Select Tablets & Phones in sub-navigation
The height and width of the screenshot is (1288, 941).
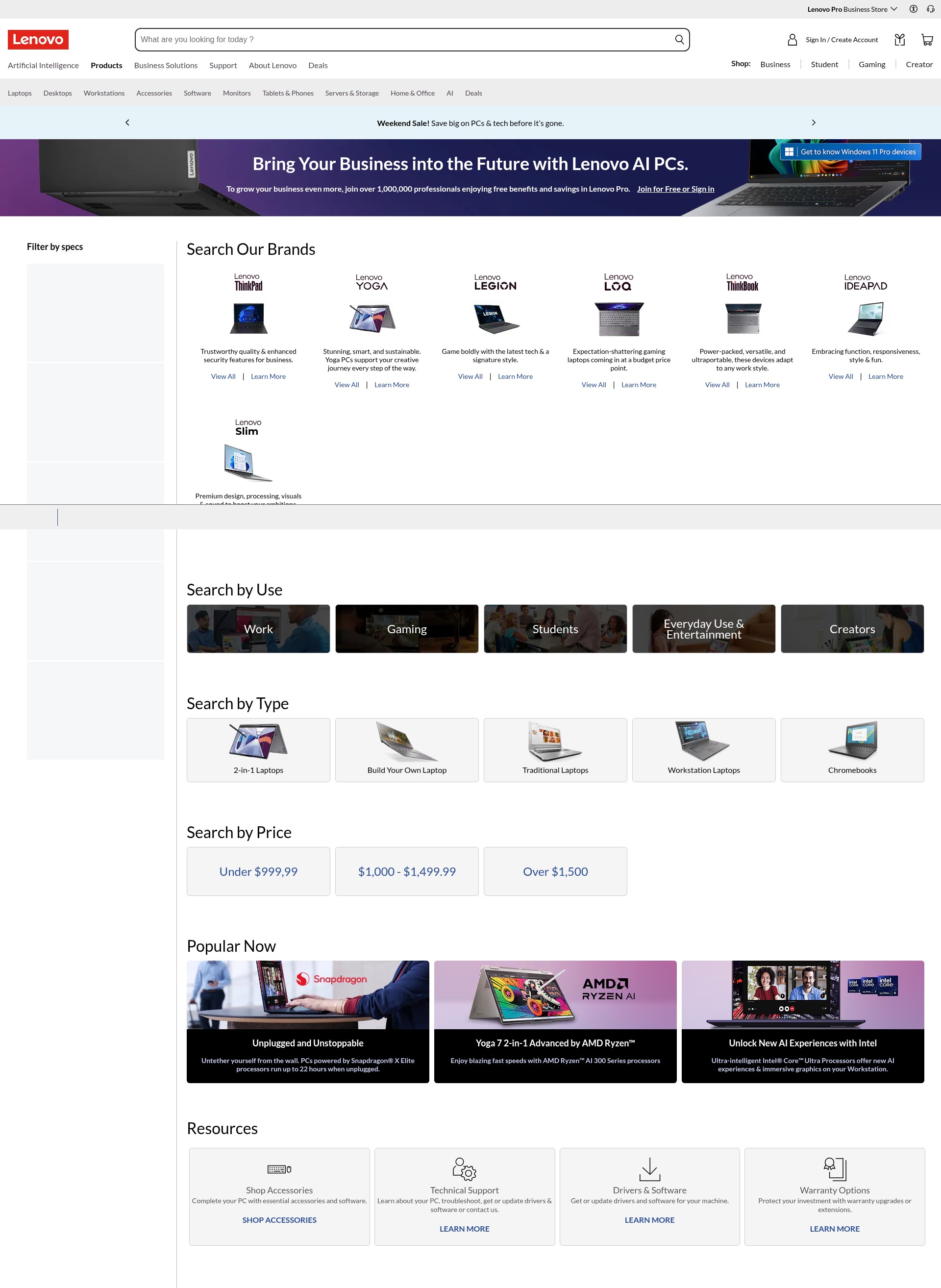pyautogui.click(x=288, y=94)
